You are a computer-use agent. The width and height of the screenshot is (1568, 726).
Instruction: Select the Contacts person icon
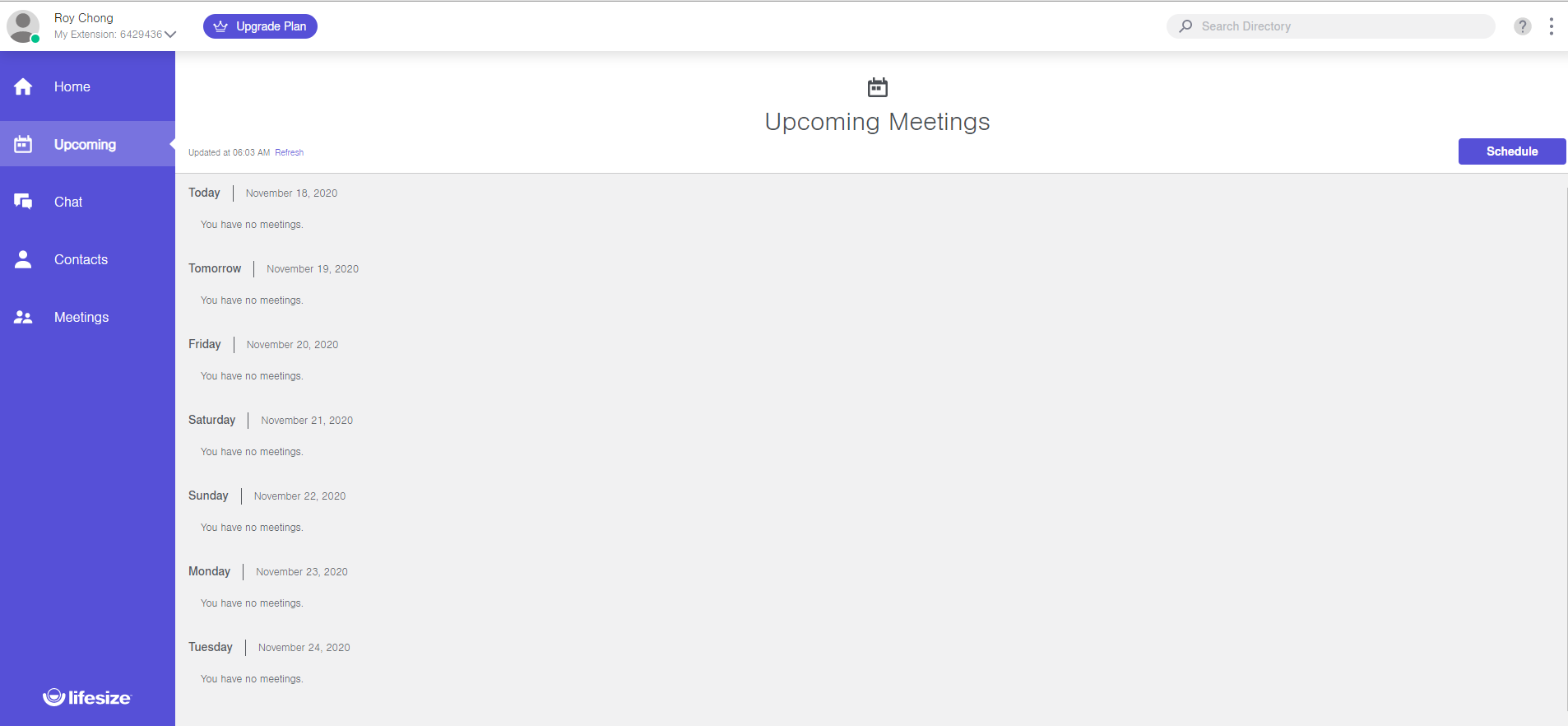click(23, 259)
